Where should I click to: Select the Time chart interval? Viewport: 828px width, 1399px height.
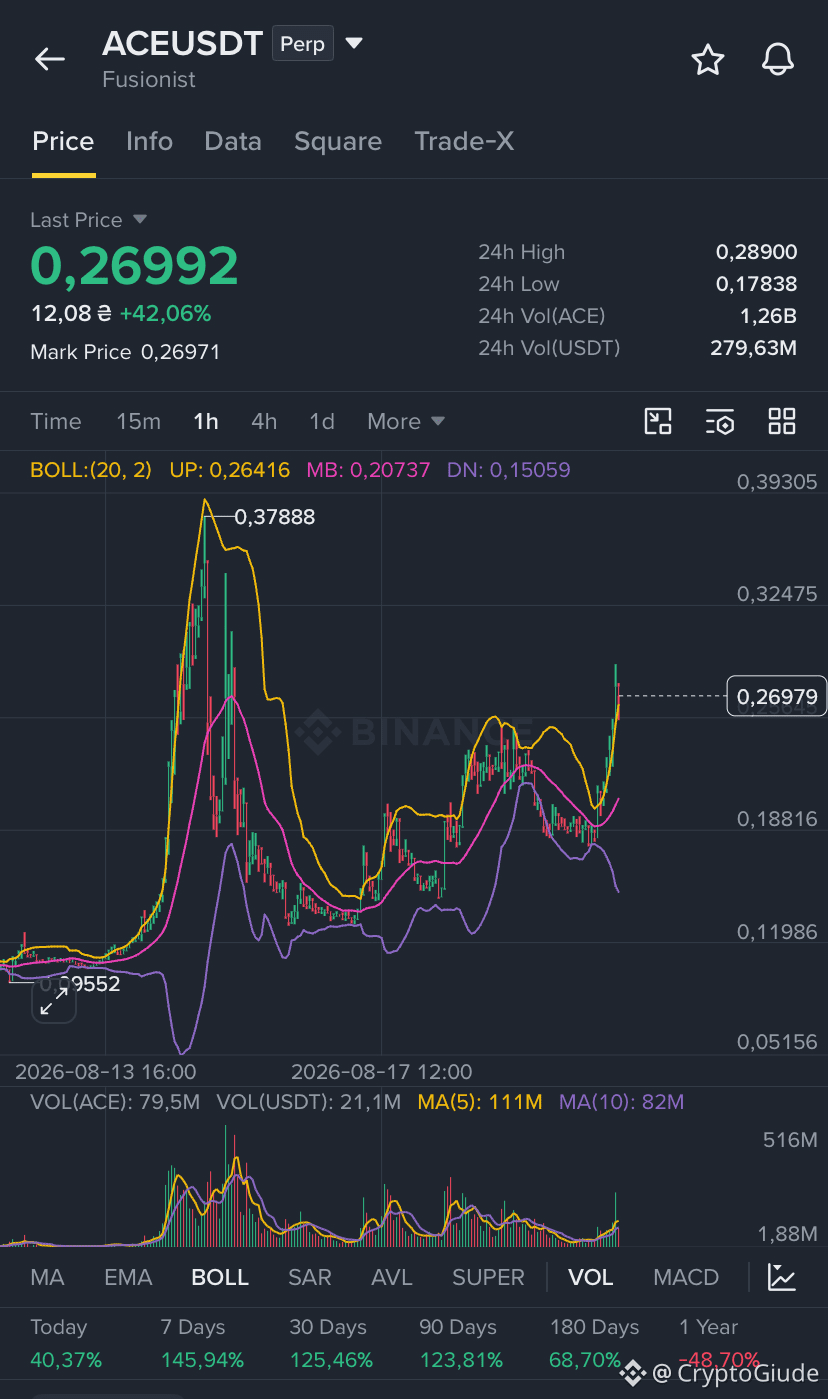56,421
